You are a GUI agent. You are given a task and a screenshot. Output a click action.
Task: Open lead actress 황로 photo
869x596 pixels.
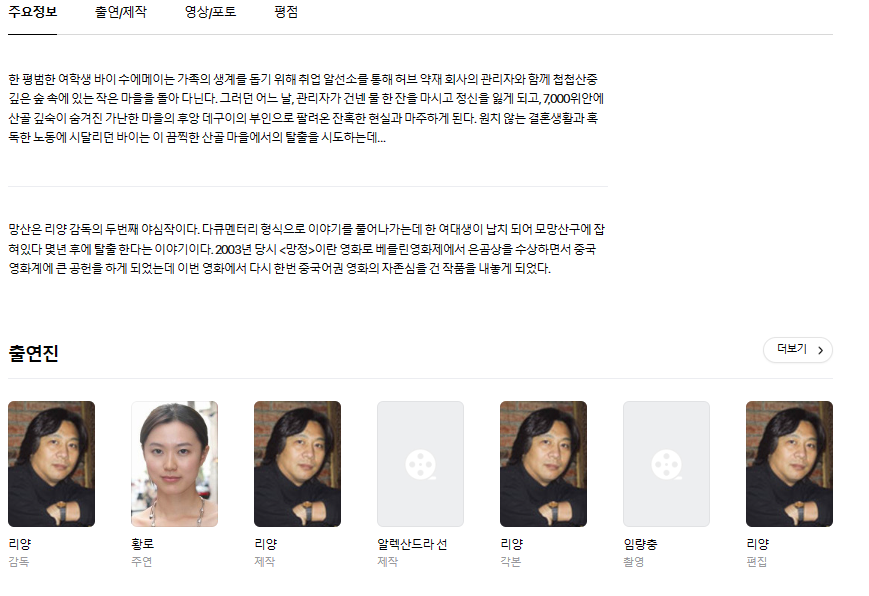tap(175, 464)
